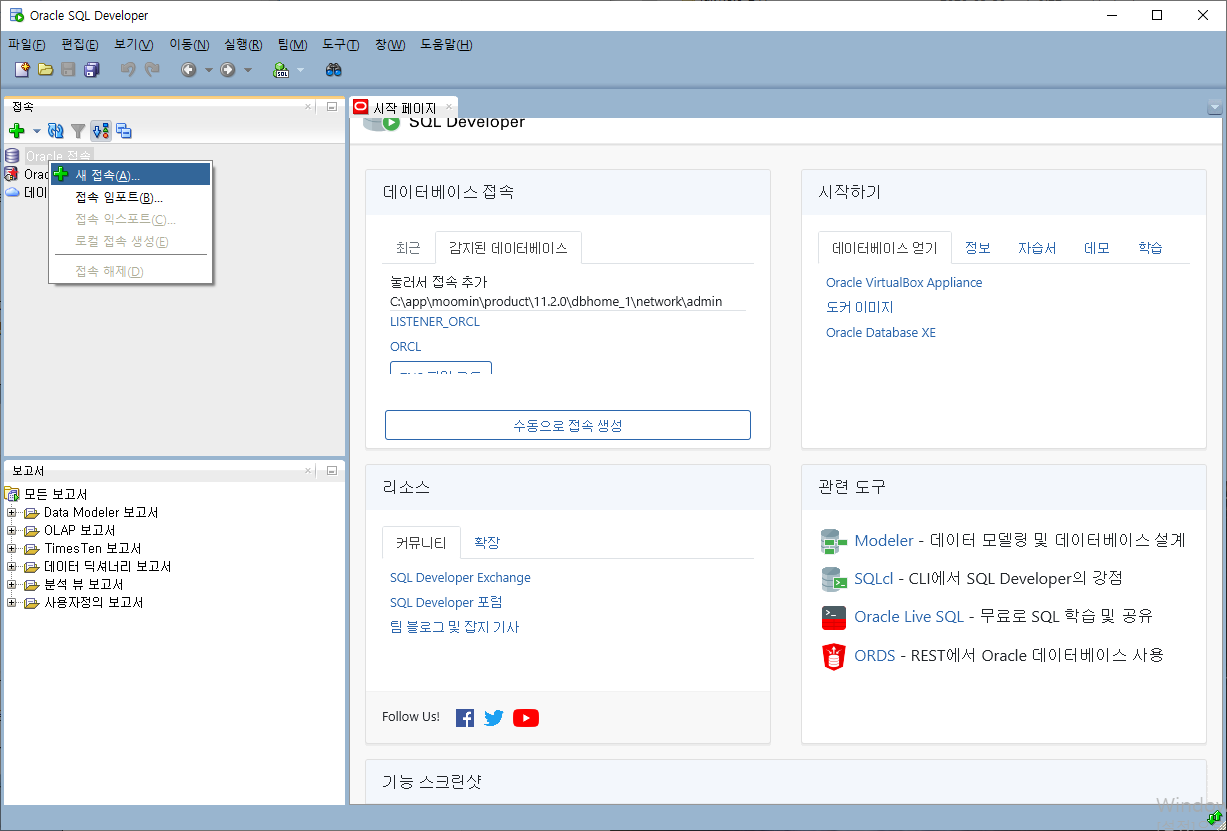Viewport: 1227px width, 831px height.
Task: Click the Twitter bird icon
Action: pos(494,718)
